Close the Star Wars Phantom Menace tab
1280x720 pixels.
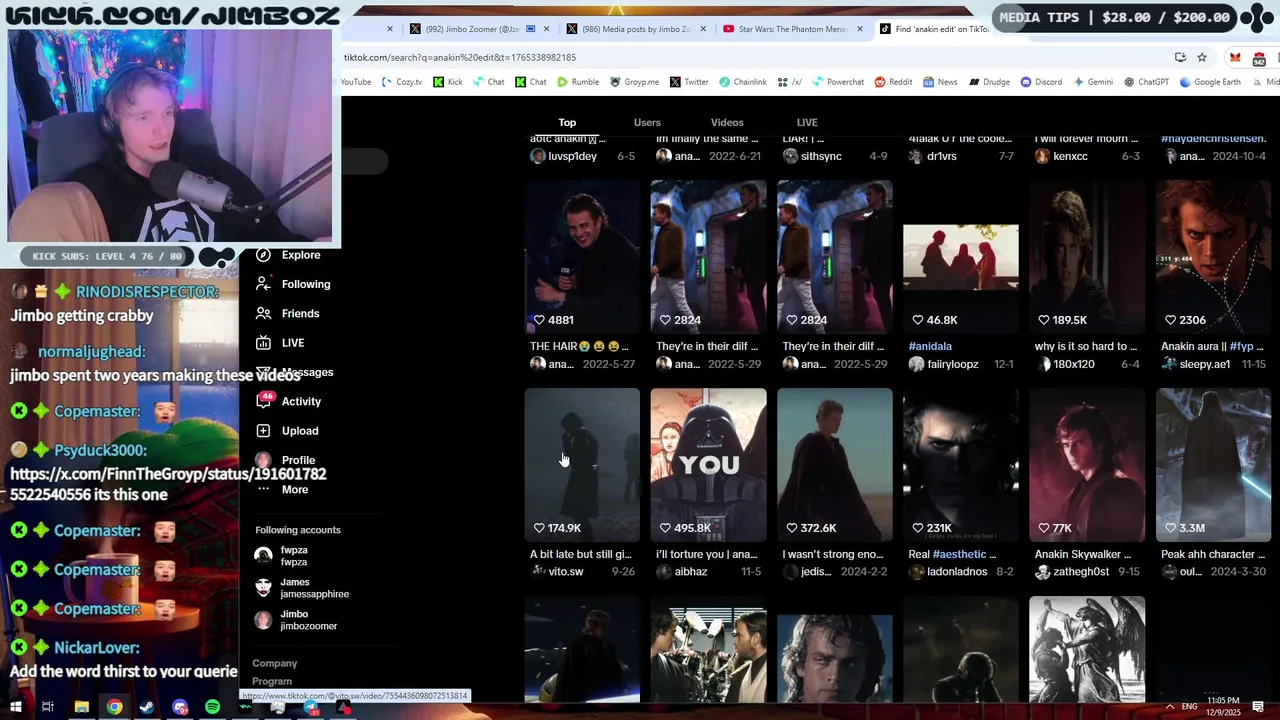click(x=860, y=29)
